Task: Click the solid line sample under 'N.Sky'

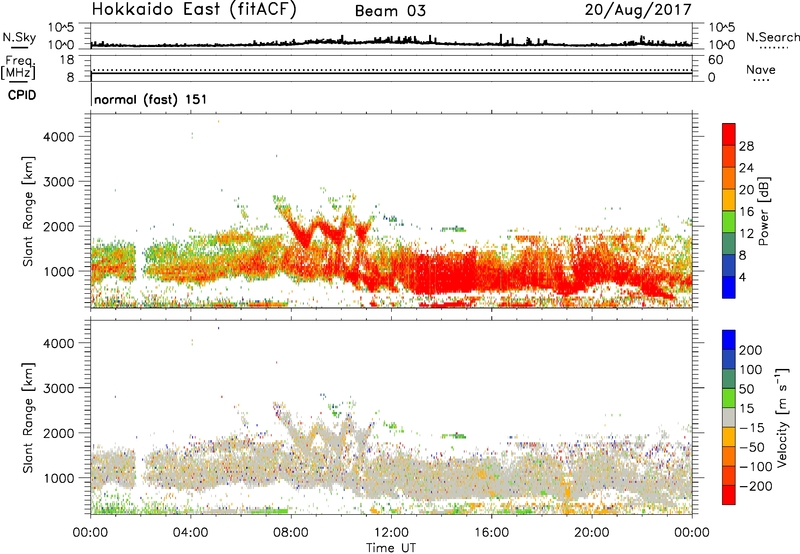Action: coord(19,48)
